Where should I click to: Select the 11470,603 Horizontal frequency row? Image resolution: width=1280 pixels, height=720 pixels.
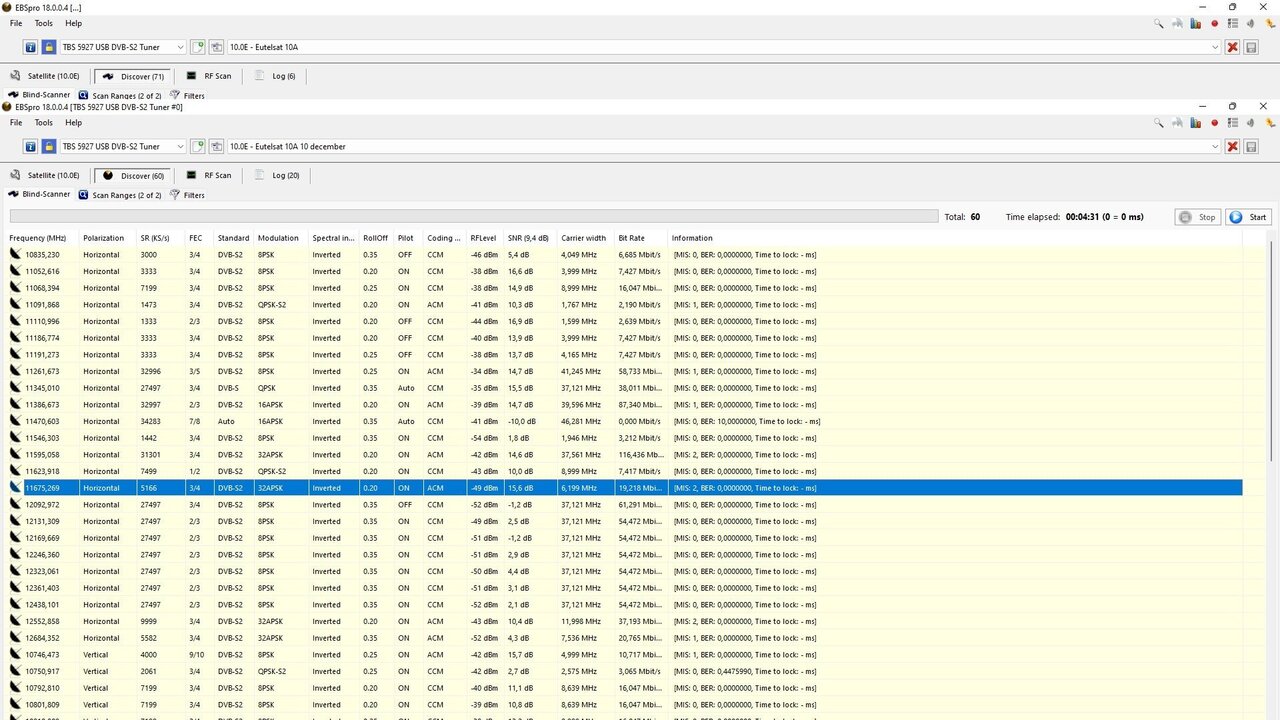pos(625,421)
